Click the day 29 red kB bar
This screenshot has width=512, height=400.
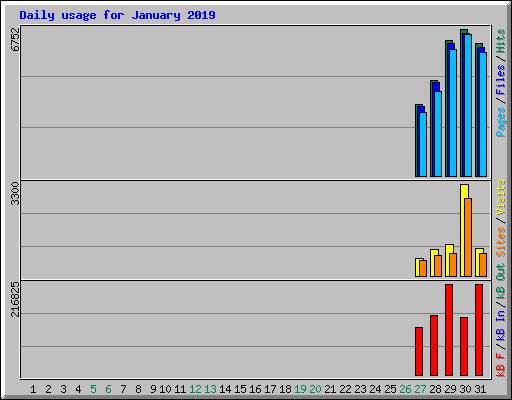pyautogui.click(x=449, y=330)
